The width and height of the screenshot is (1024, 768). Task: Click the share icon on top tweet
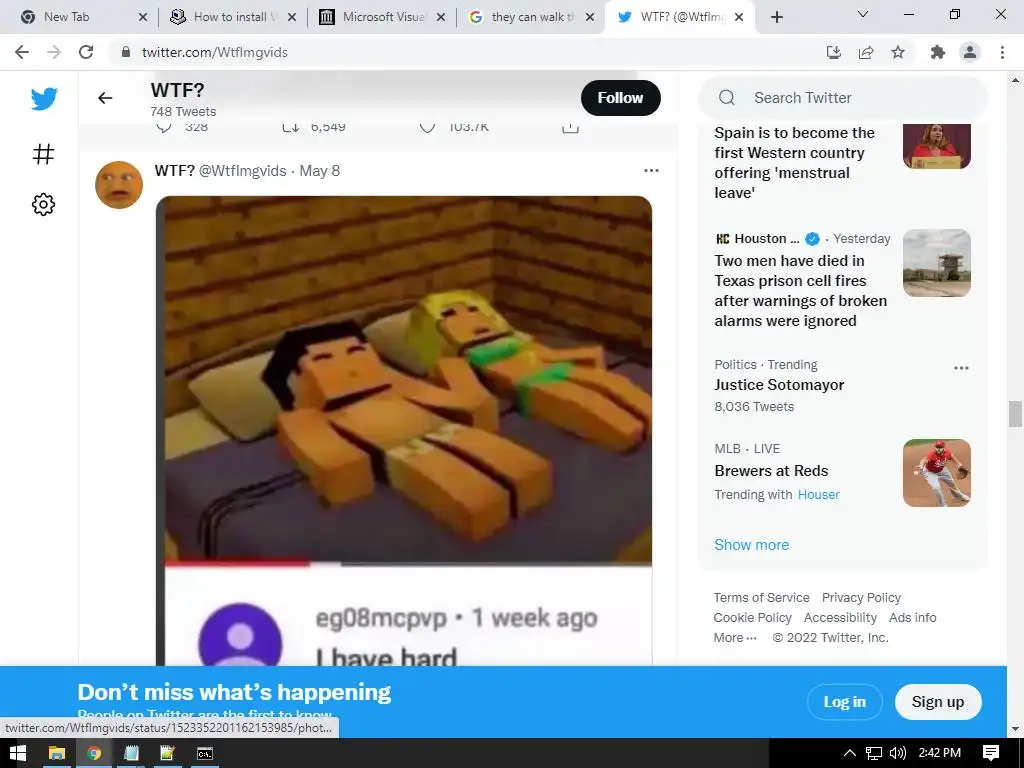(570, 127)
